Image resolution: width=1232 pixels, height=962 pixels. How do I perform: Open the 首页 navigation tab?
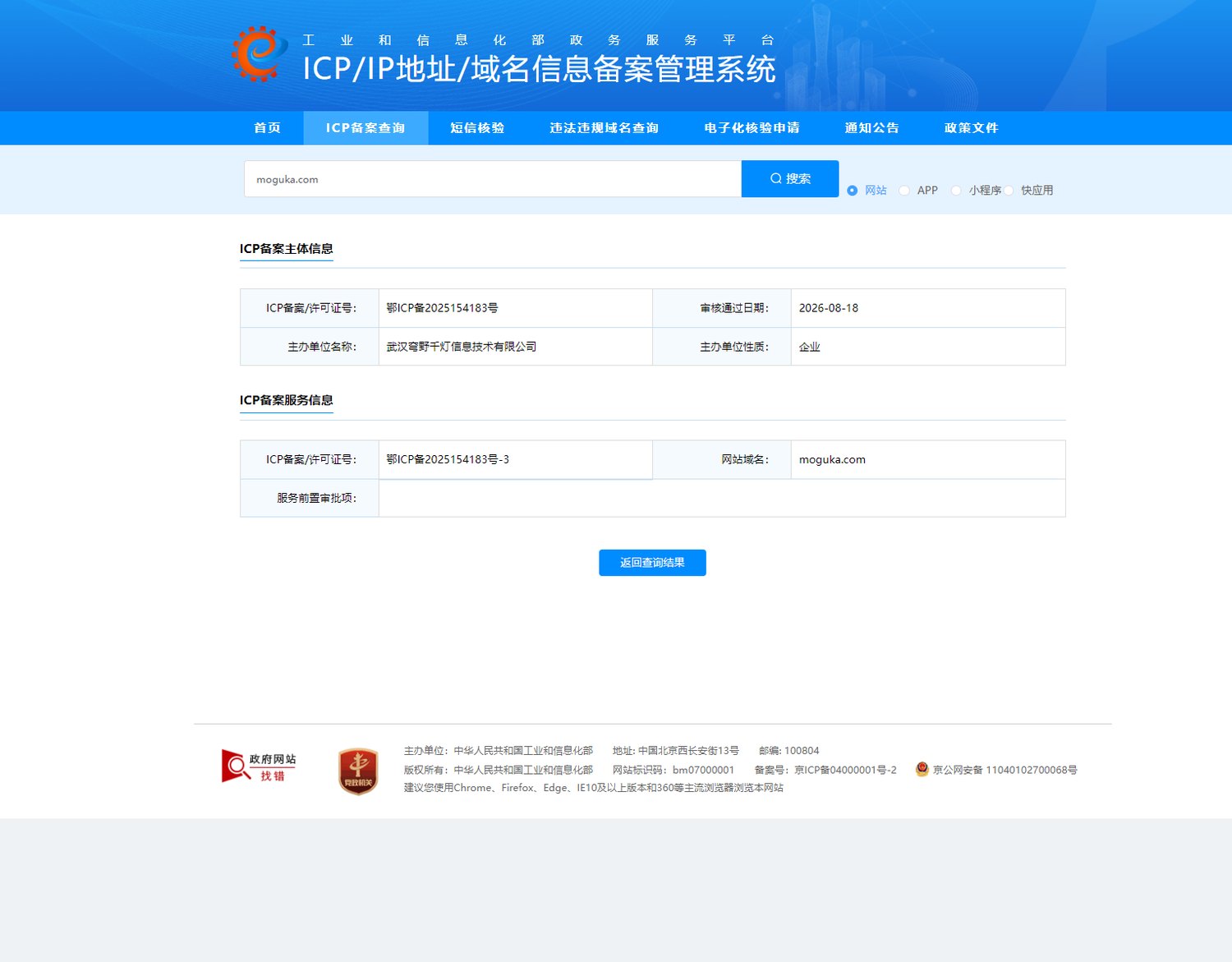click(x=267, y=128)
